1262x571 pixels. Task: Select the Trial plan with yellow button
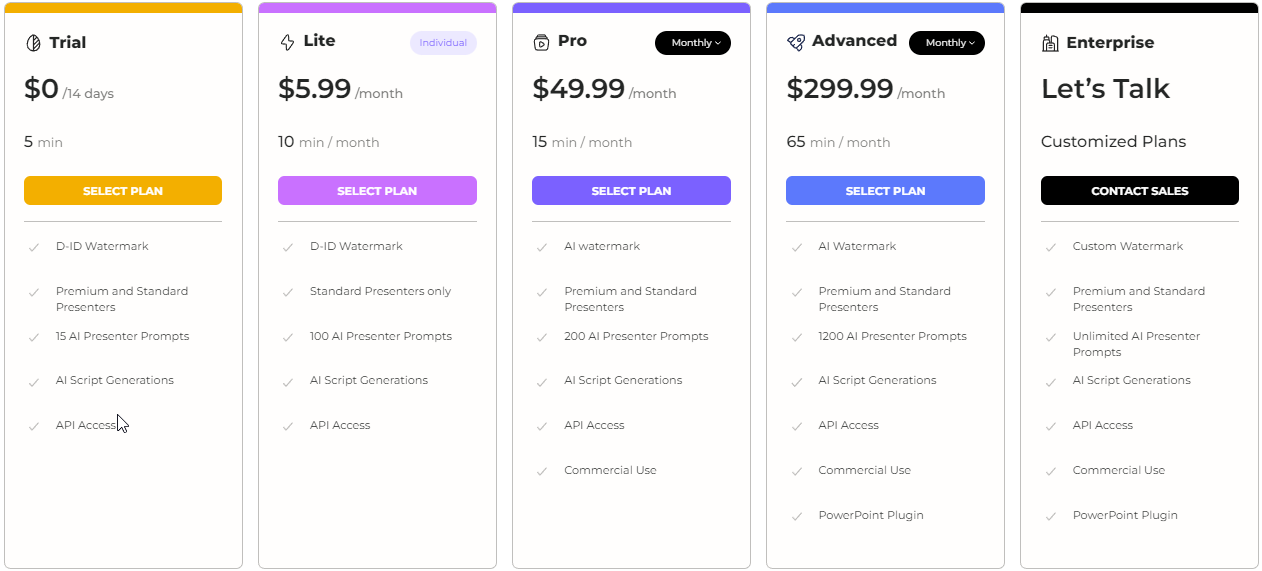pyautogui.click(x=123, y=191)
